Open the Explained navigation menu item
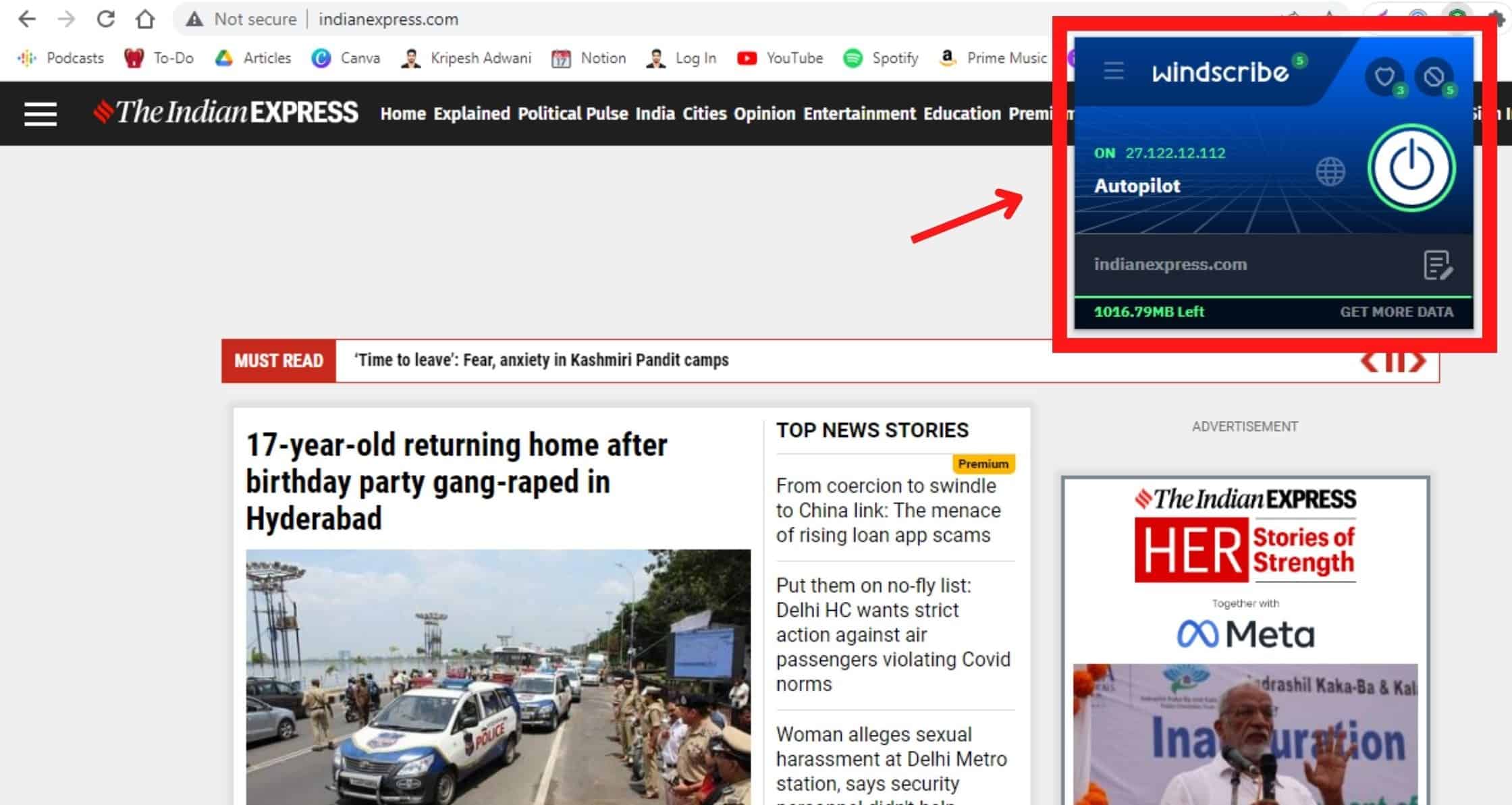This screenshot has width=1512, height=805. 471,113
